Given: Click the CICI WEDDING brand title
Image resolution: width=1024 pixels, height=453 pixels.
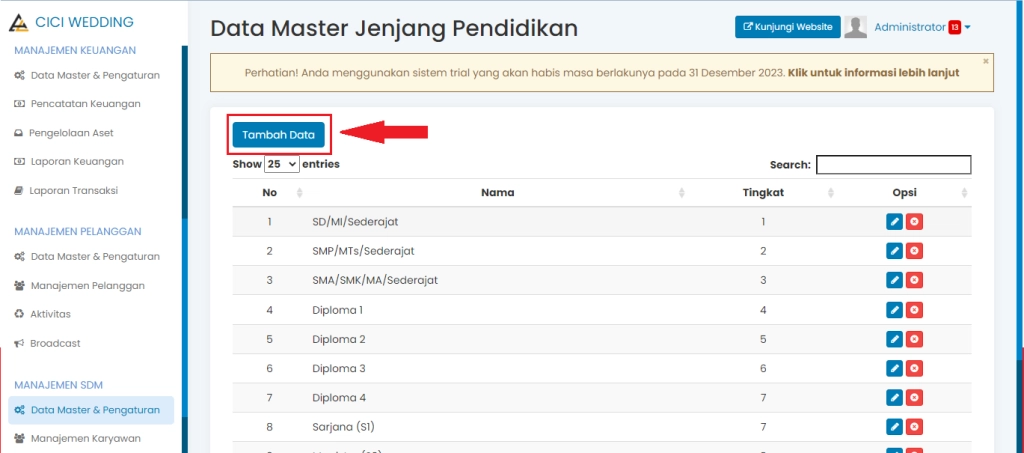Looking at the screenshot, I should 84,22.
